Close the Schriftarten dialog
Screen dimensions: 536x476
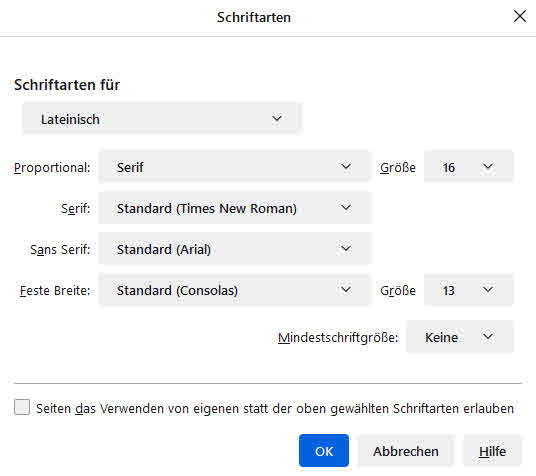[520, 16]
